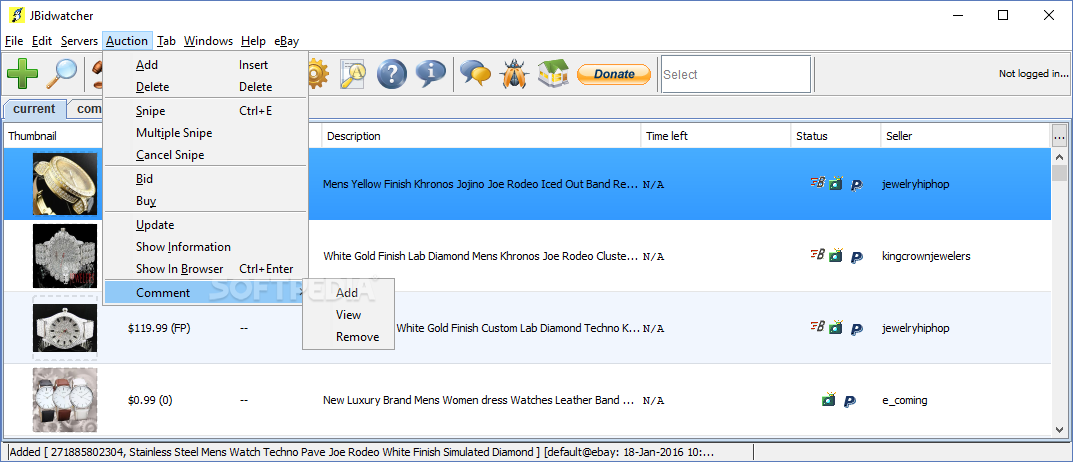This screenshot has height=462, width=1073.
Task: Click PayPal icon in Mens Yellow Finish row
Action: [856, 185]
